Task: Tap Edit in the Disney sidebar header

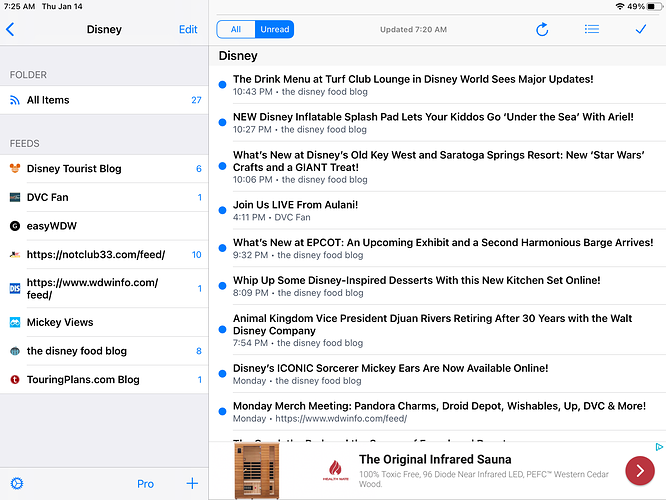Action: (188, 29)
